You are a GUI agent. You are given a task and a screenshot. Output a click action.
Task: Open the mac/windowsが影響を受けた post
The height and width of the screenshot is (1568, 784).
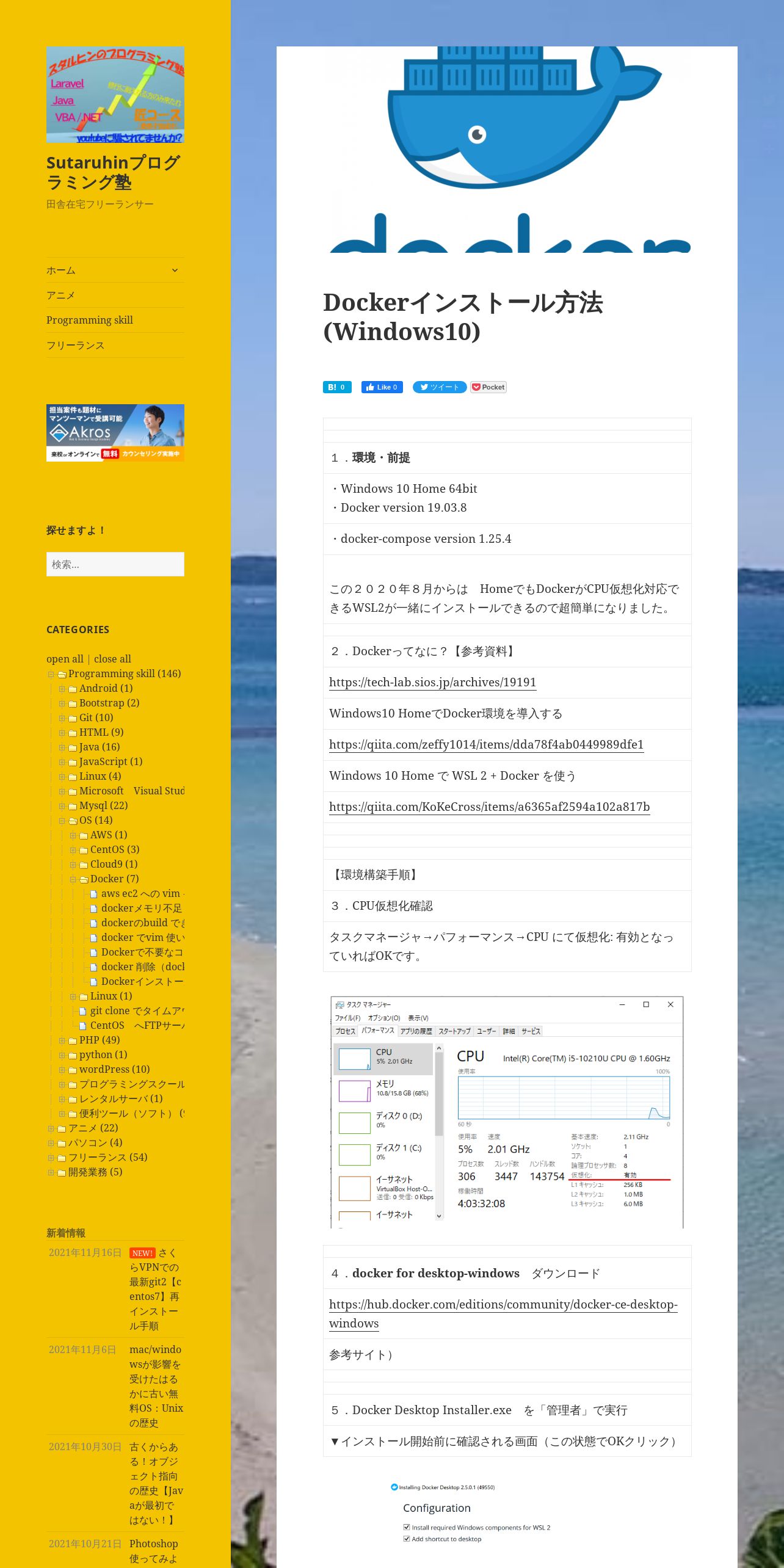(x=156, y=1386)
